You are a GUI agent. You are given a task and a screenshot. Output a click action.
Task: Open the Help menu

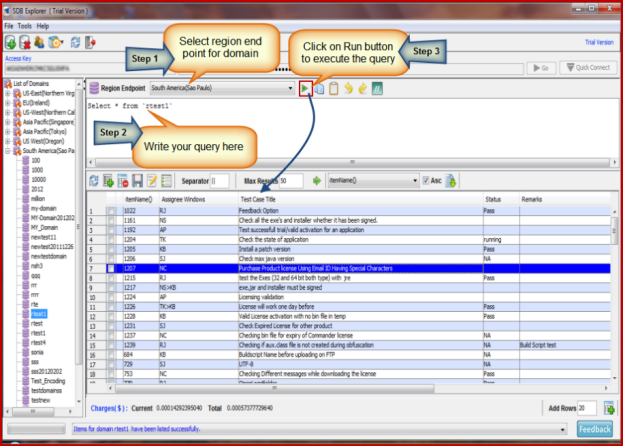click(43, 26)
